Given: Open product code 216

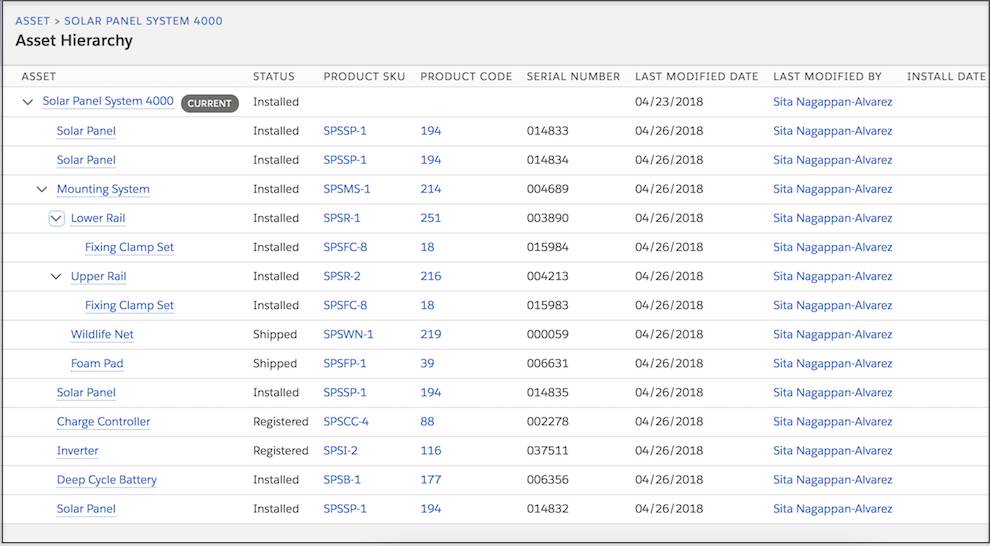Looking at the screenshot, I should click(x=431, y=276).
